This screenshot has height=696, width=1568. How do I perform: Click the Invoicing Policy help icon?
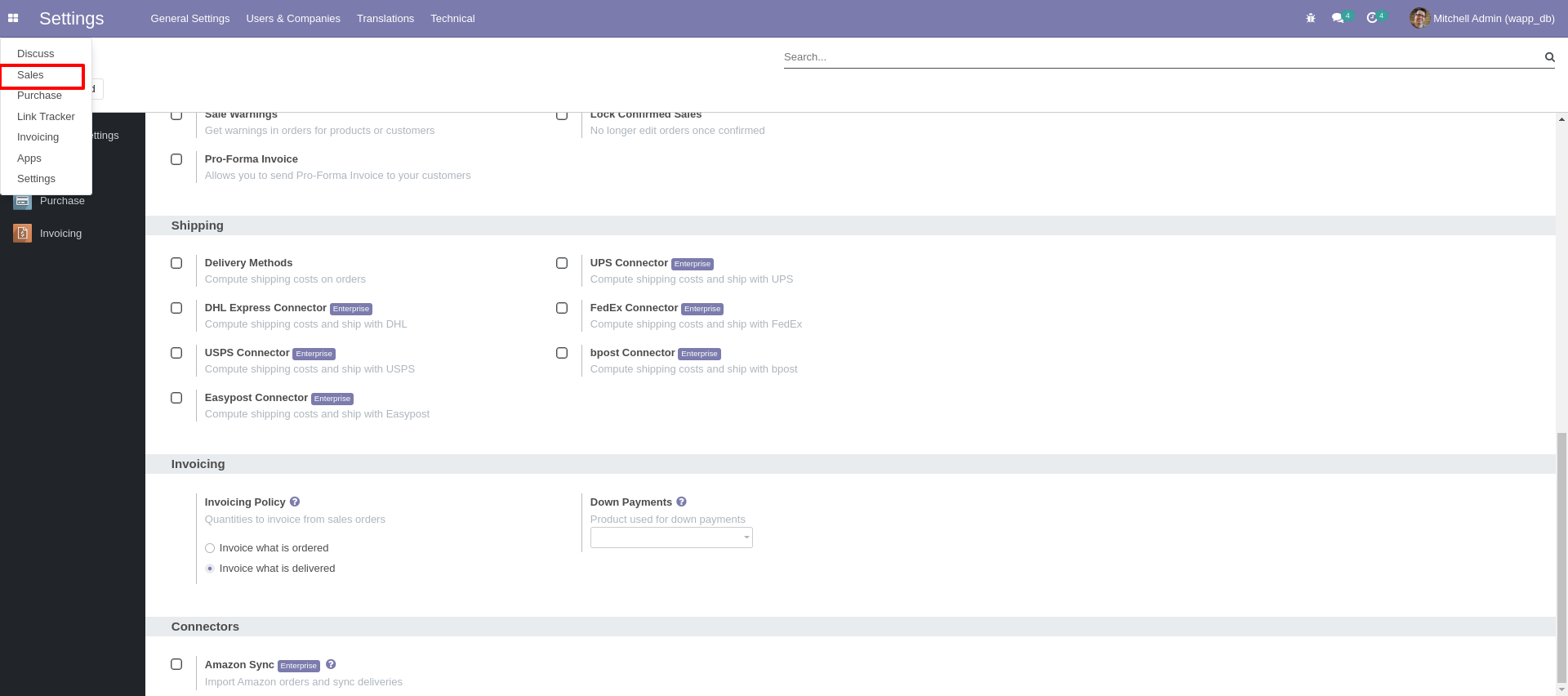pos(295,502)
